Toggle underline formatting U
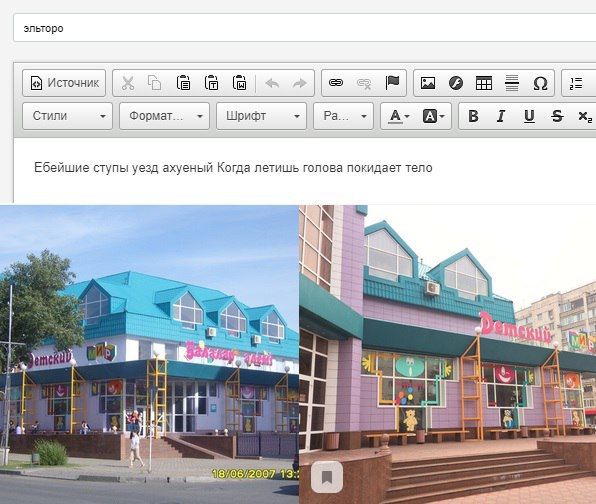Viewport: 596px width, 504px height. (529, 116)
